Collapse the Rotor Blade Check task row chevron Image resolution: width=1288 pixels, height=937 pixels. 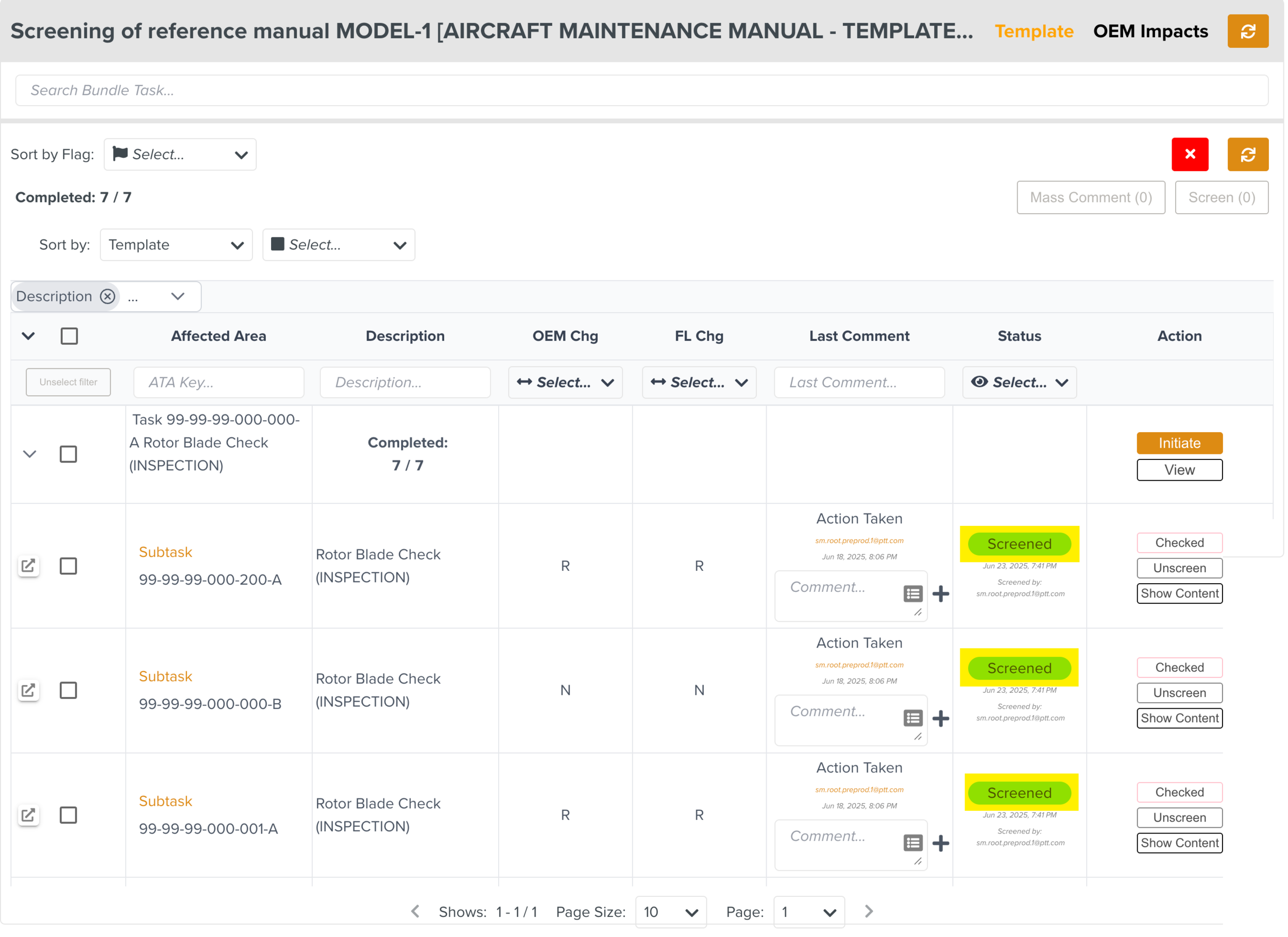point(29,455)
